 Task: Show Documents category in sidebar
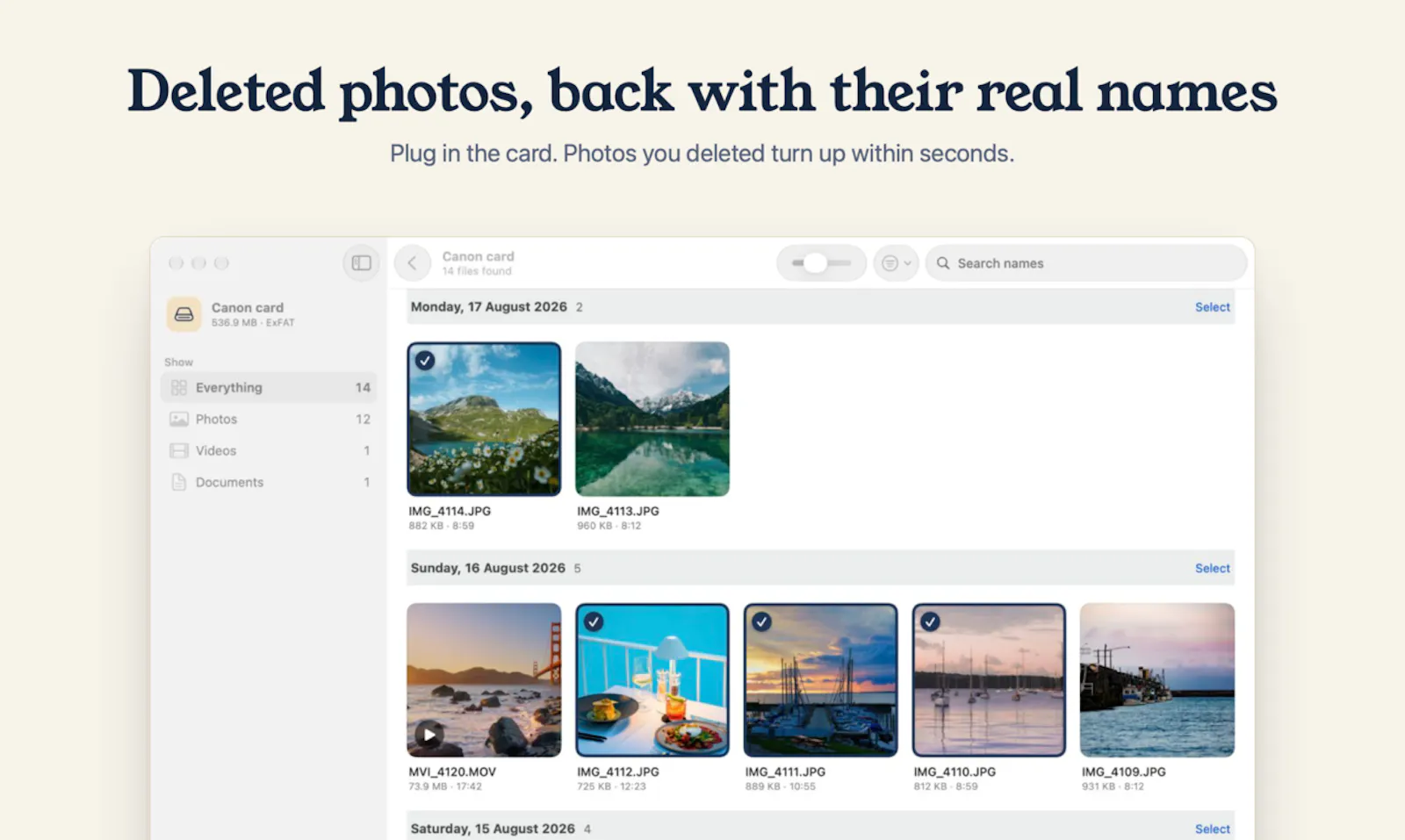click(x=269, y=482)
